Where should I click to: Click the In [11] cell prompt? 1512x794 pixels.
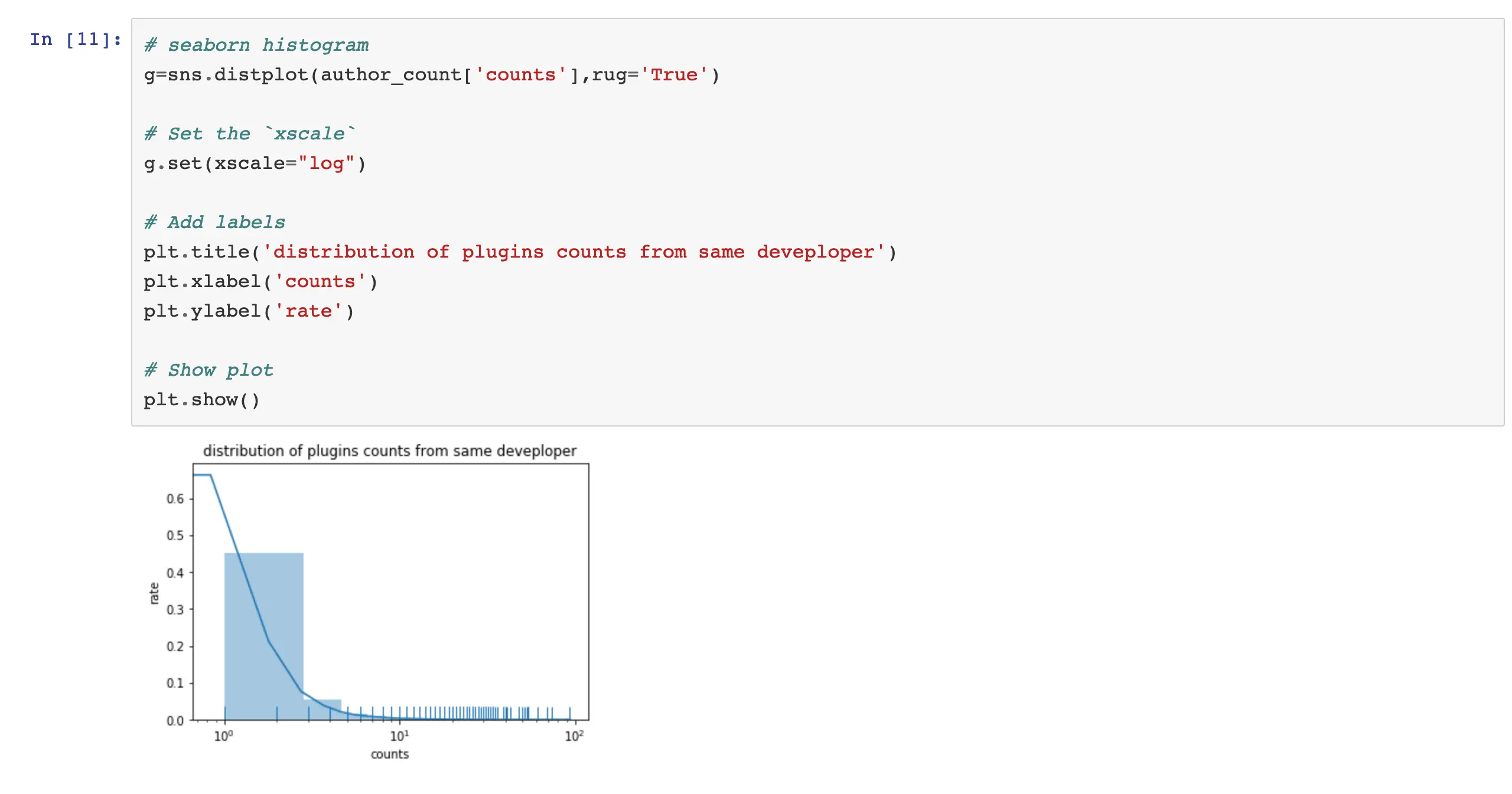click(76, 40)
